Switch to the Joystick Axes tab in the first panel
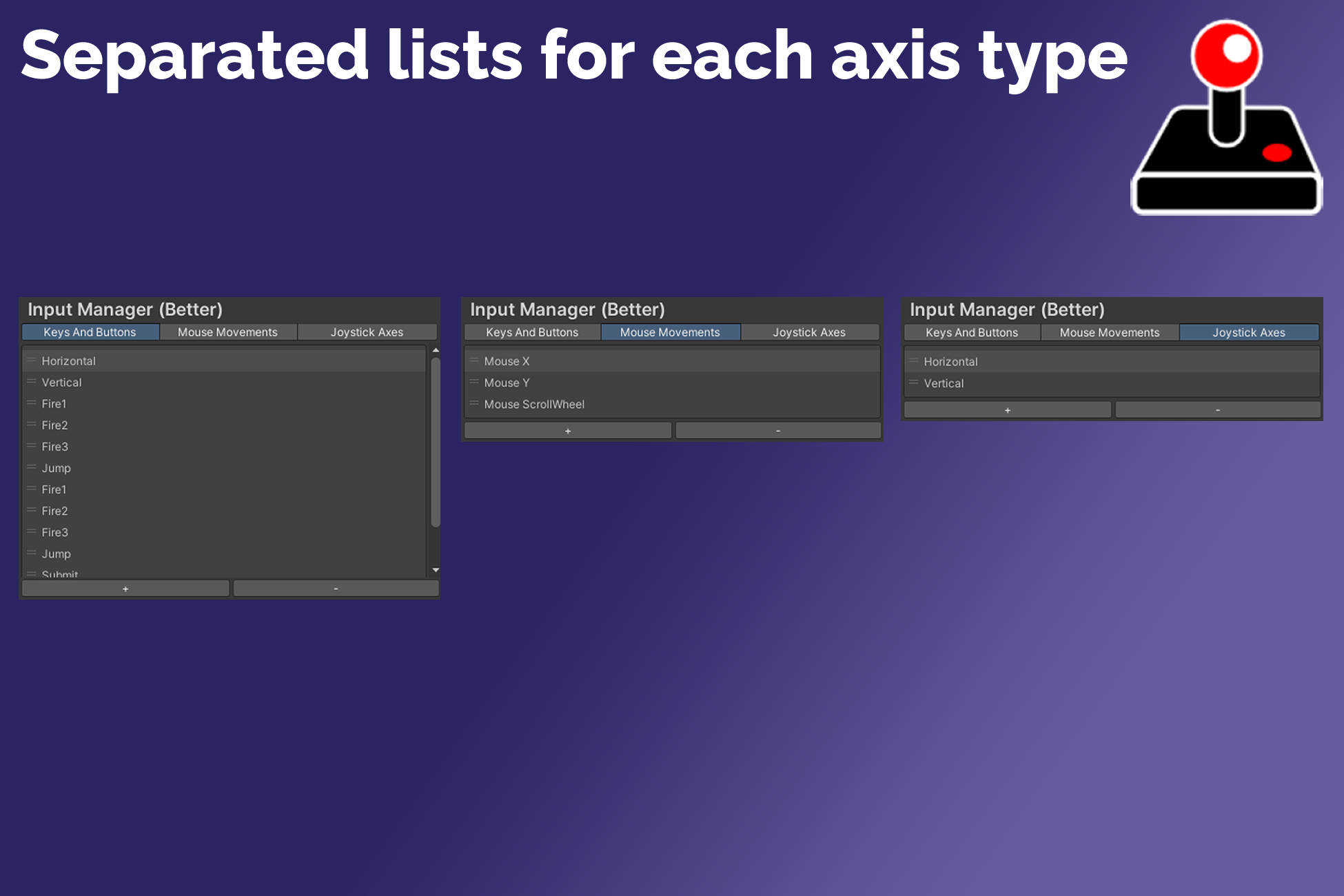 click(x=367, y=332)
